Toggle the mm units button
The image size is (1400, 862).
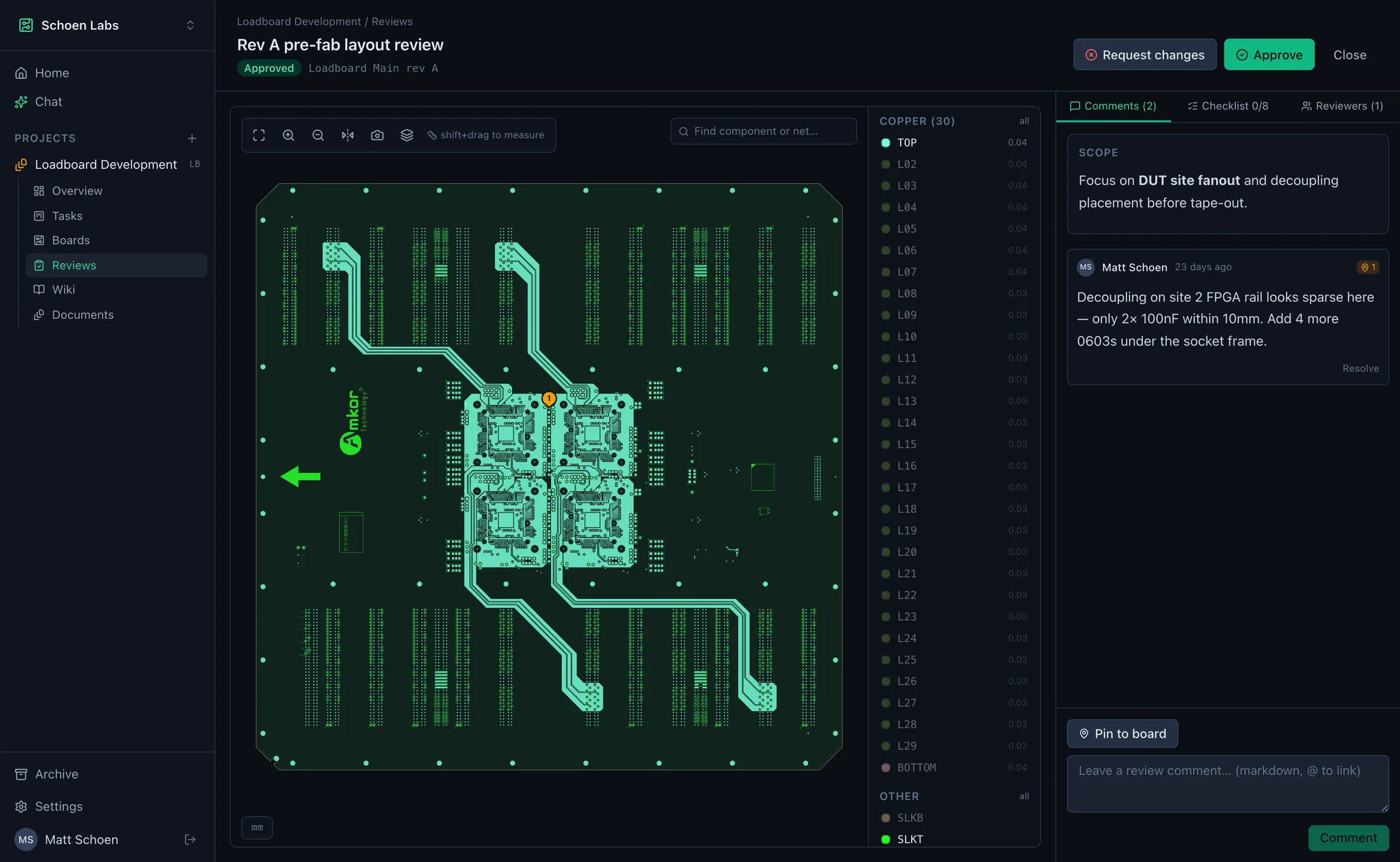point(257,828)
